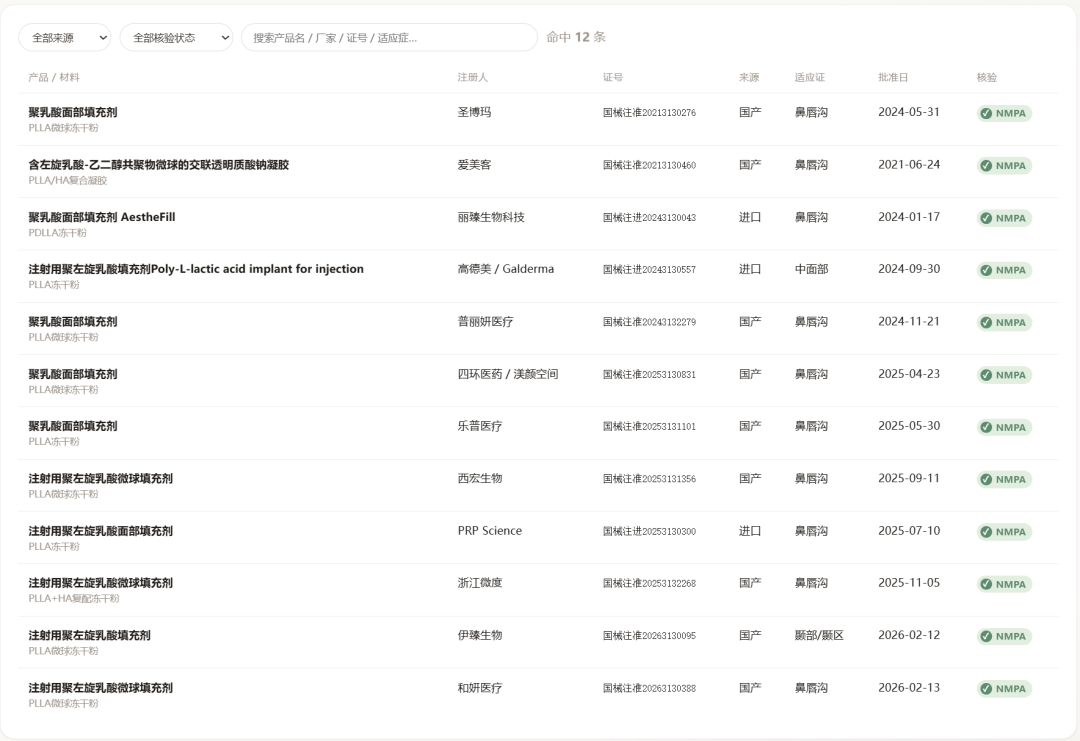This screenshot has height=741, width=1080.
Task: Open the 全部来源 source dropdown
Action: click(x=64, y=37)
